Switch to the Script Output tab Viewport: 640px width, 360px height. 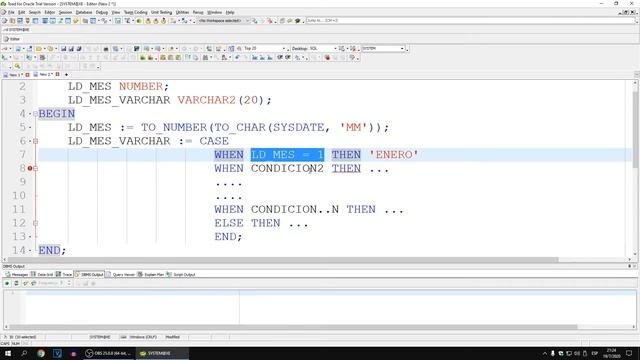181,274
